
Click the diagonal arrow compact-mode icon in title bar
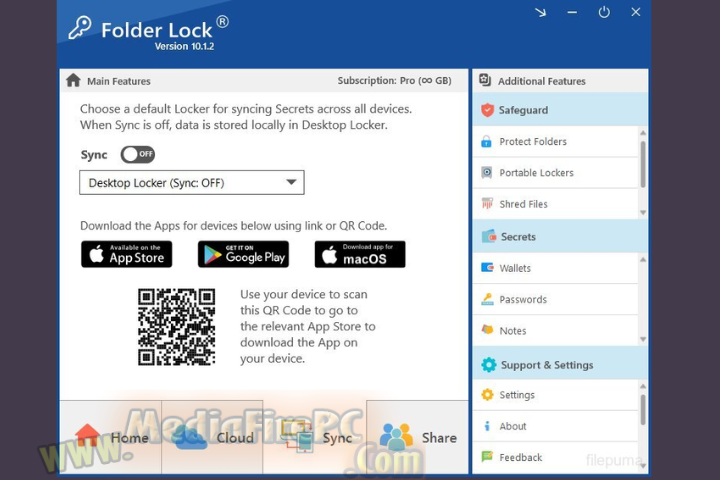tap(540, 12)
